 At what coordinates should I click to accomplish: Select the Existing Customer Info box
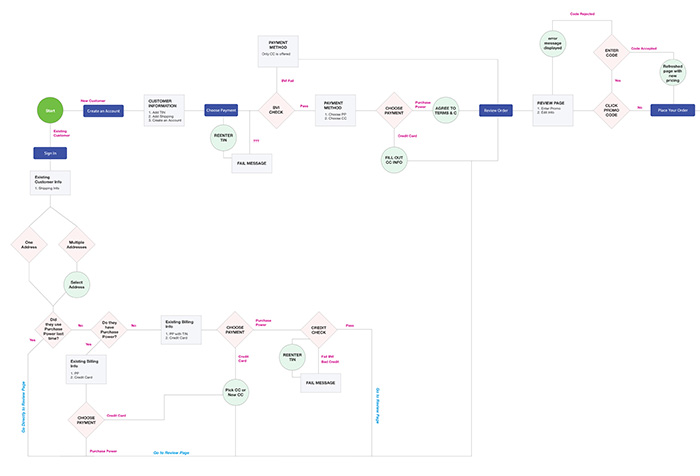pyautogui.click(x=50, y=183)
